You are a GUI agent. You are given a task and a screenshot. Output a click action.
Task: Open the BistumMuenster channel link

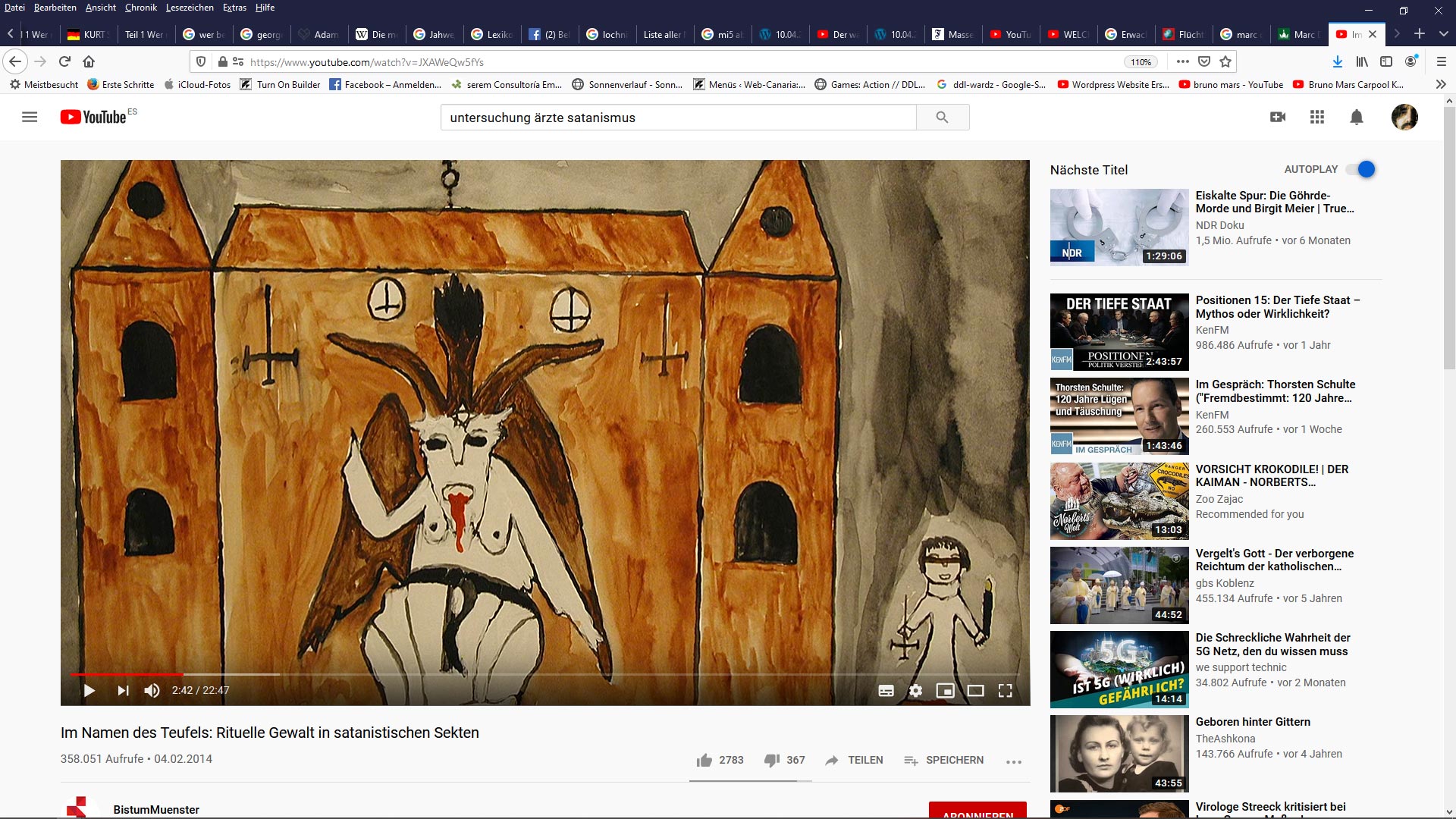coord(156,809)
